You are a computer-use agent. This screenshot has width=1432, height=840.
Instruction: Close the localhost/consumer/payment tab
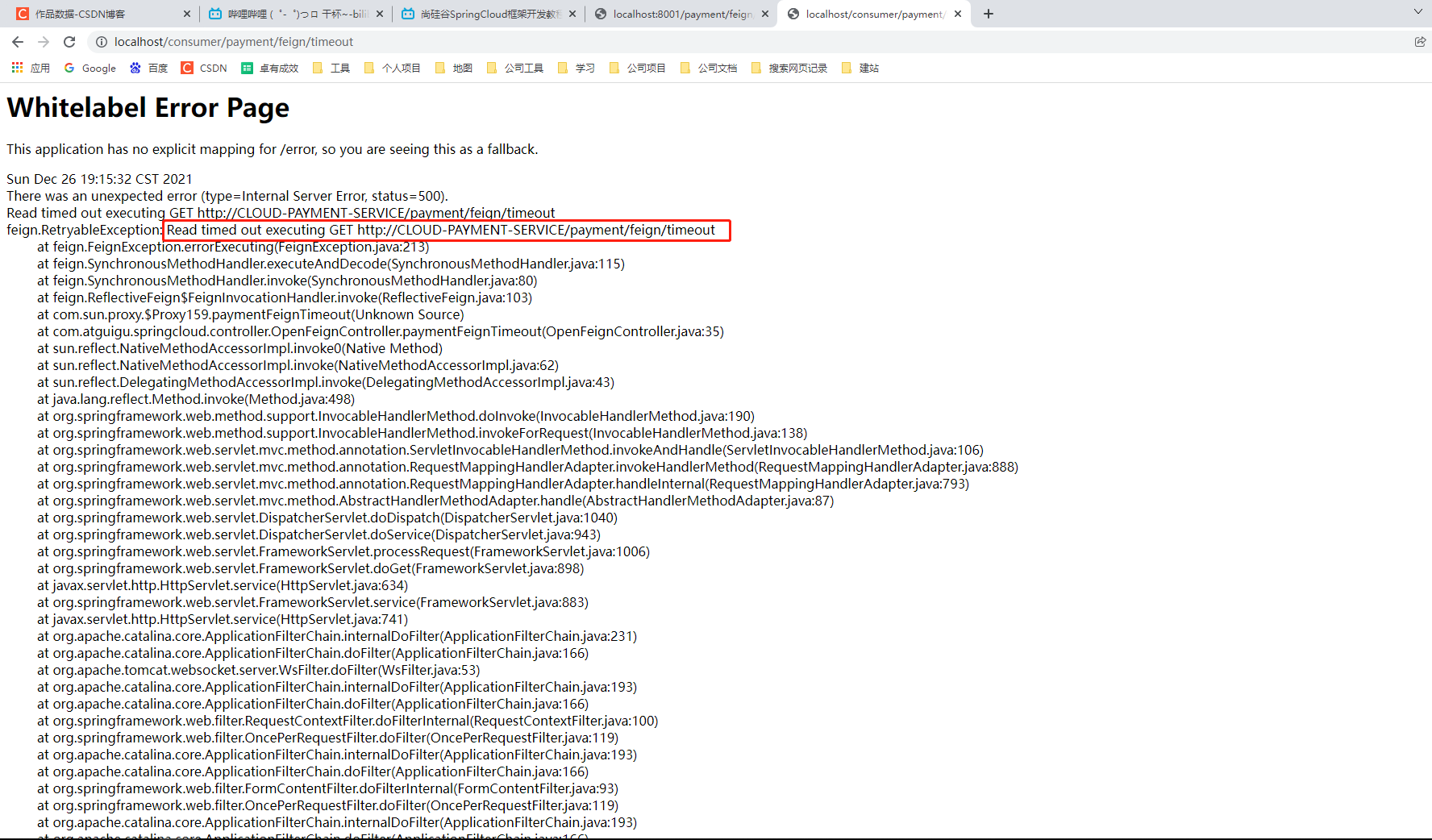click(x=958, y=14)
